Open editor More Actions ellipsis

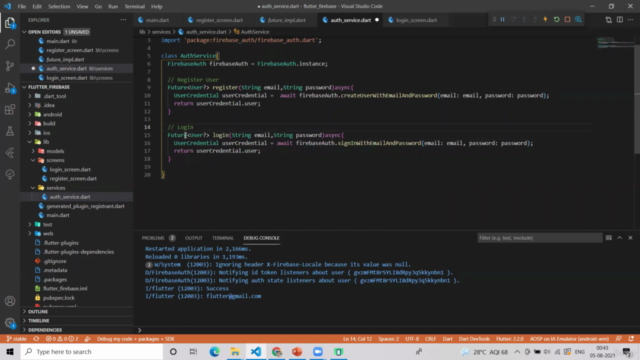pos(631,20)
